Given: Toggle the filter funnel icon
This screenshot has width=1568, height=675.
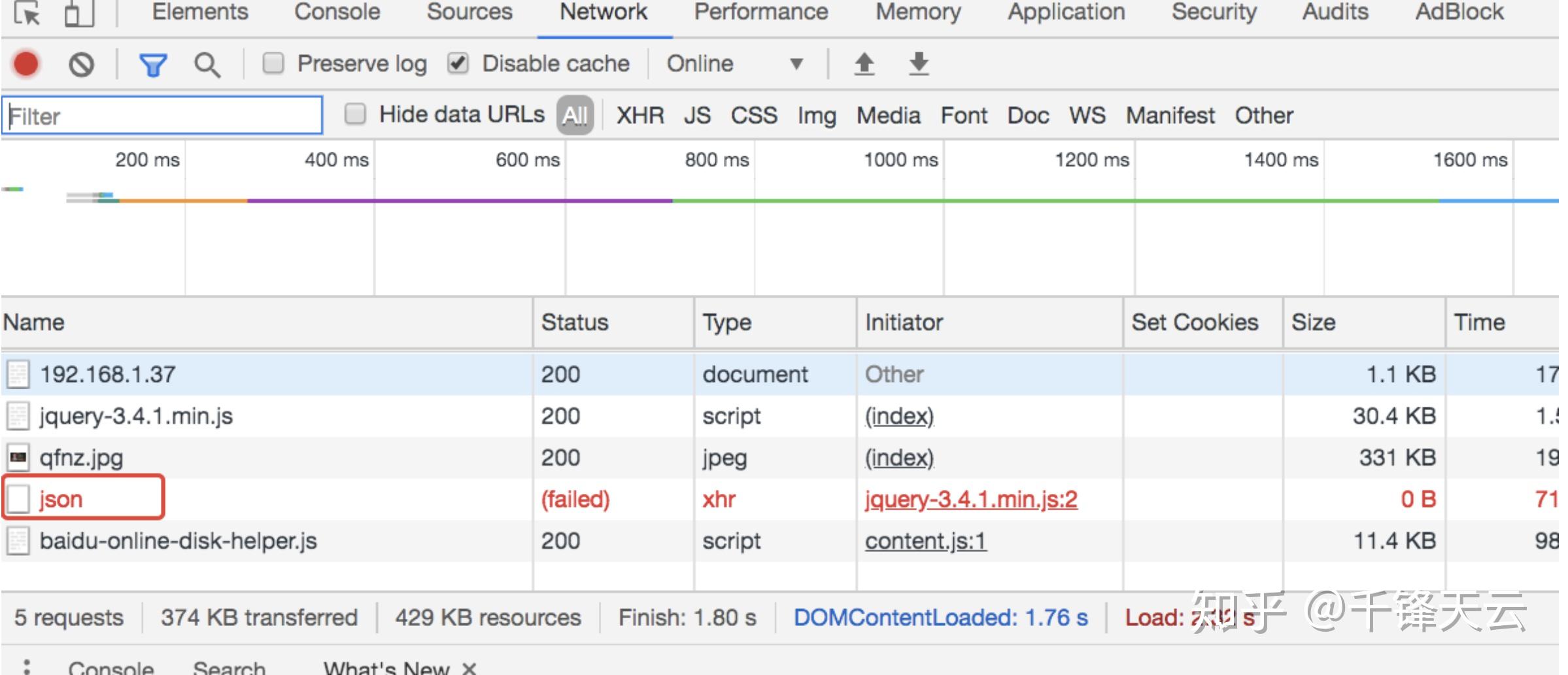Looking at the screenshot, I should (x=153, y=65).
